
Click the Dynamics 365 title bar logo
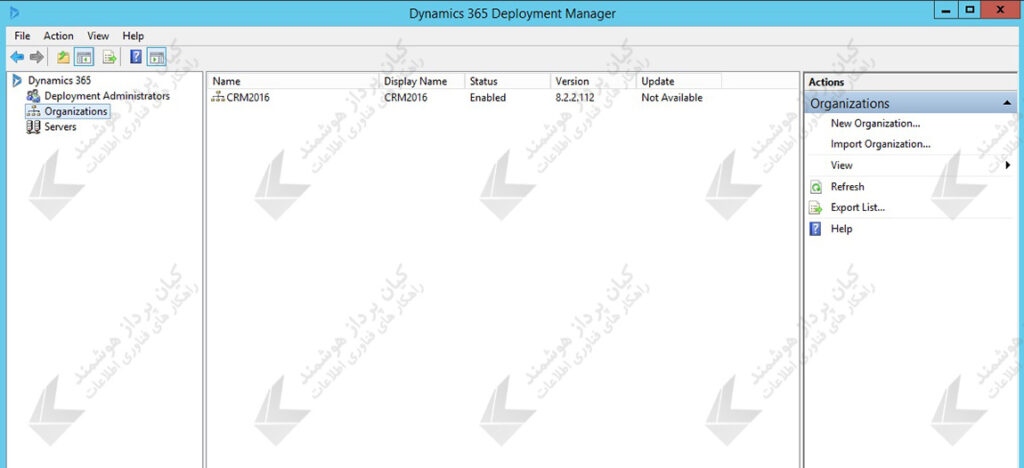coord(14,12)
